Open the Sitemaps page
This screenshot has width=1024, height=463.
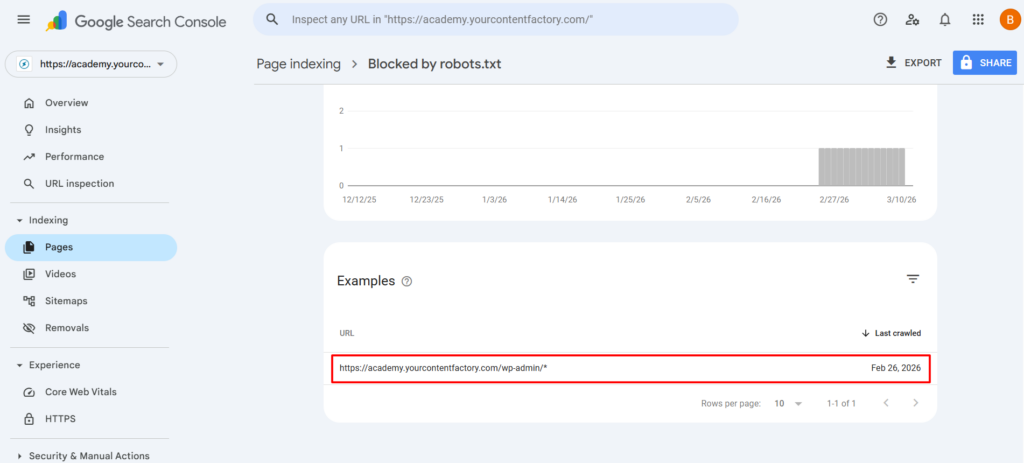66,301
